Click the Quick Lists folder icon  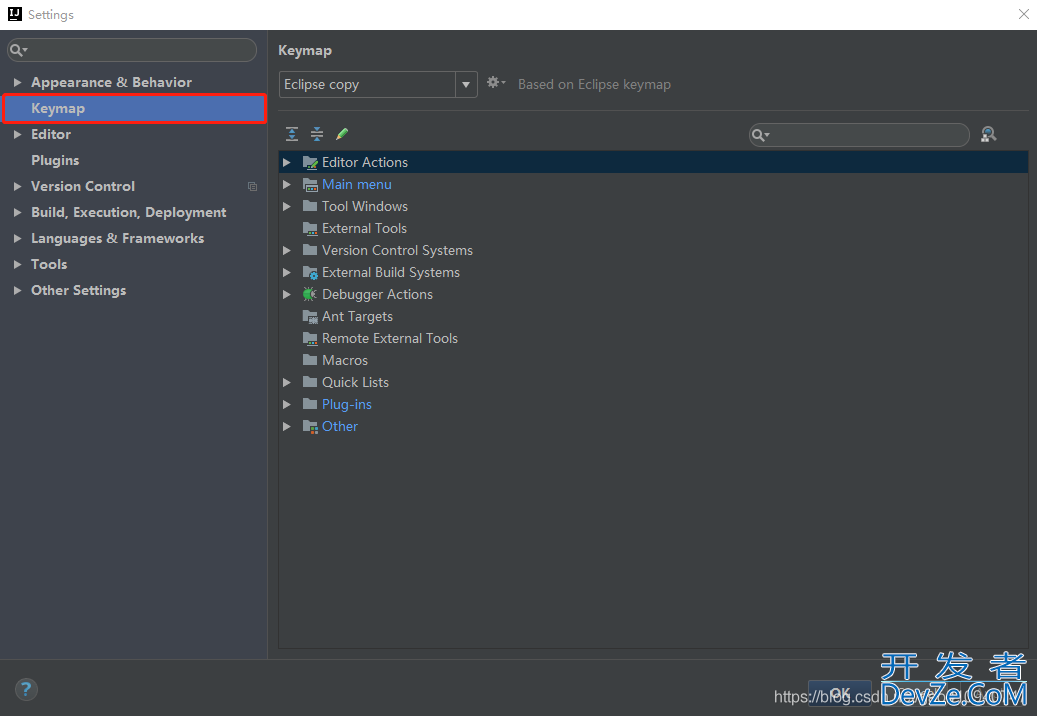310,382
